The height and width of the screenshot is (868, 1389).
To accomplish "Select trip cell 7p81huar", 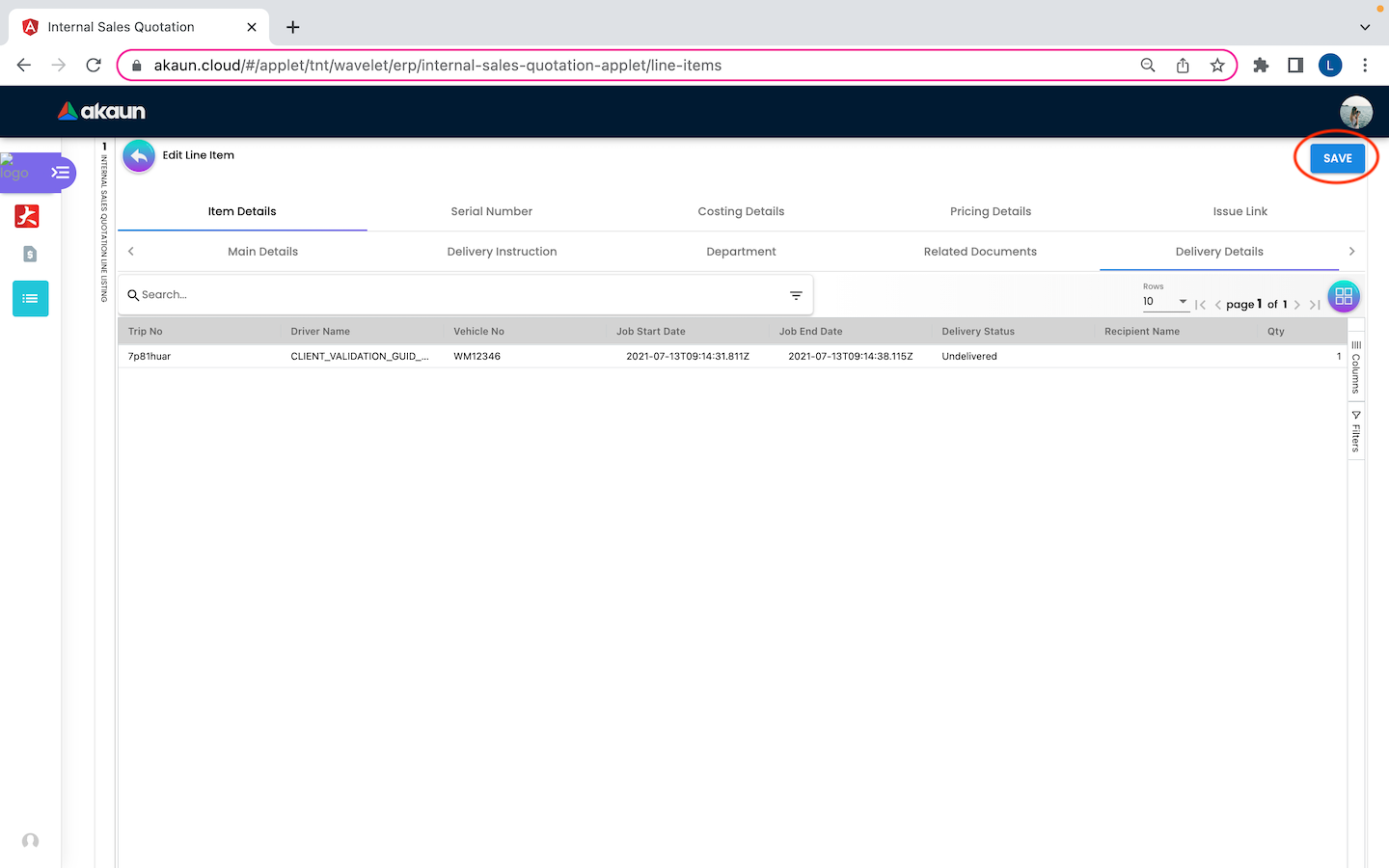I will pyautogui.click(x=150, y=357).
